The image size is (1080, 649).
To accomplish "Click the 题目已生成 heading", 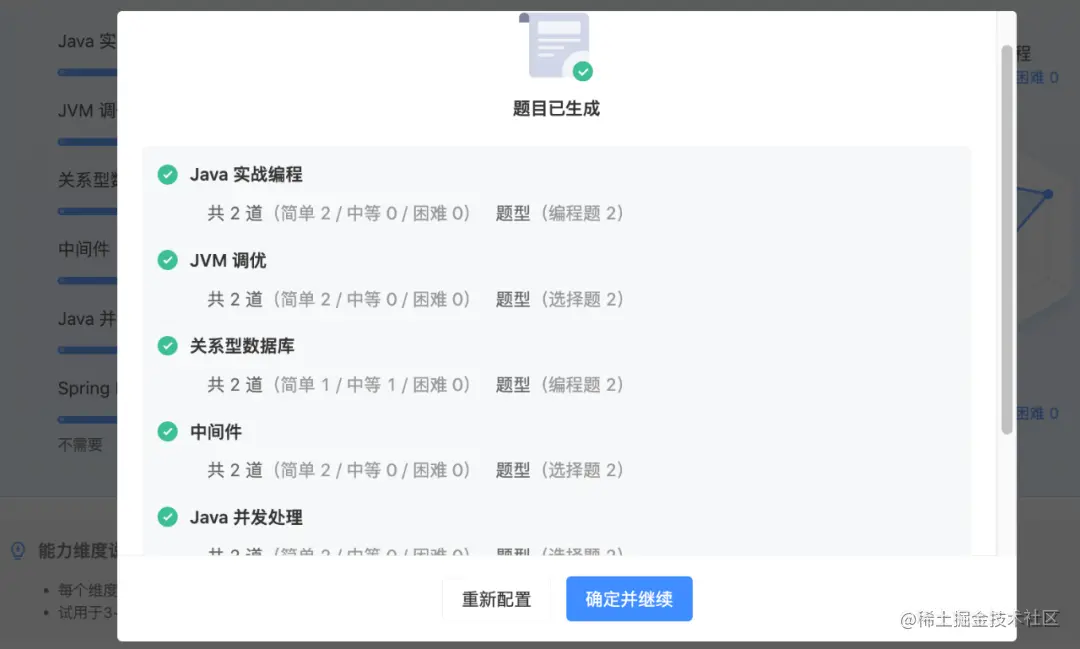I will pos(555,108).
